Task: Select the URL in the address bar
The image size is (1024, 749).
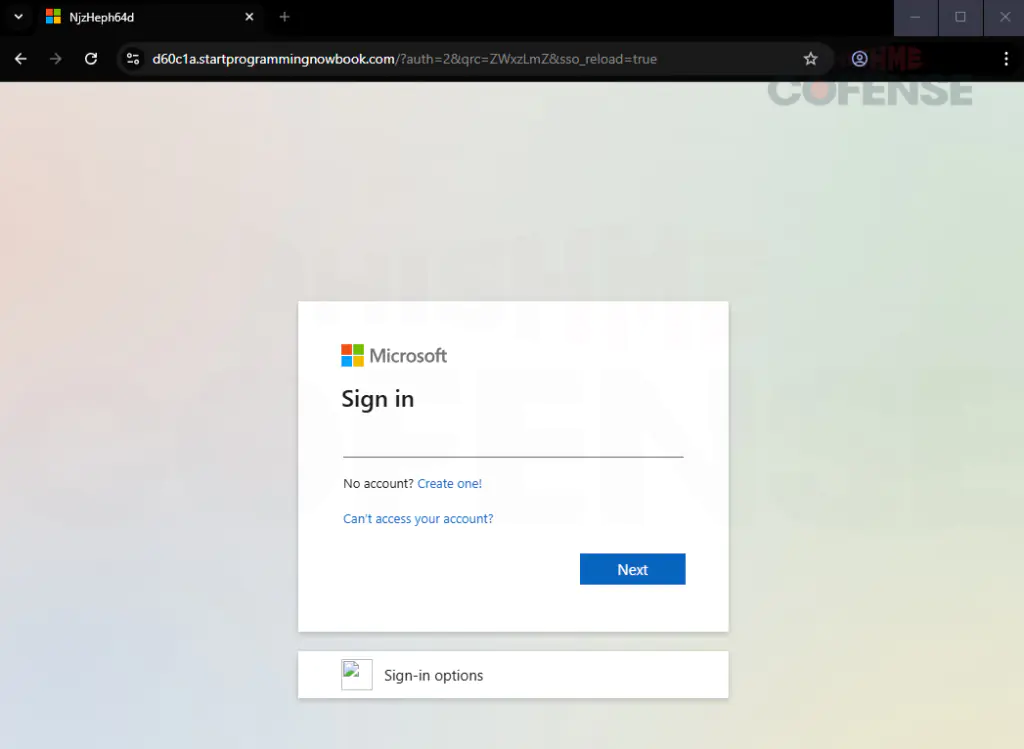Action: click(400, 59)
